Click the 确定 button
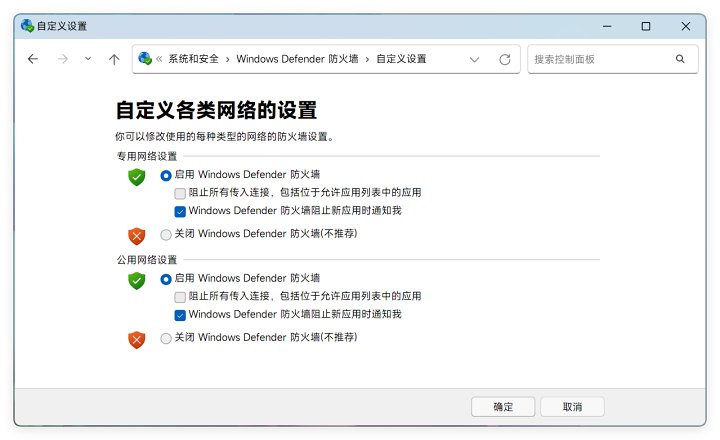Viewport: 720px width, 440px height. [503, 406]
